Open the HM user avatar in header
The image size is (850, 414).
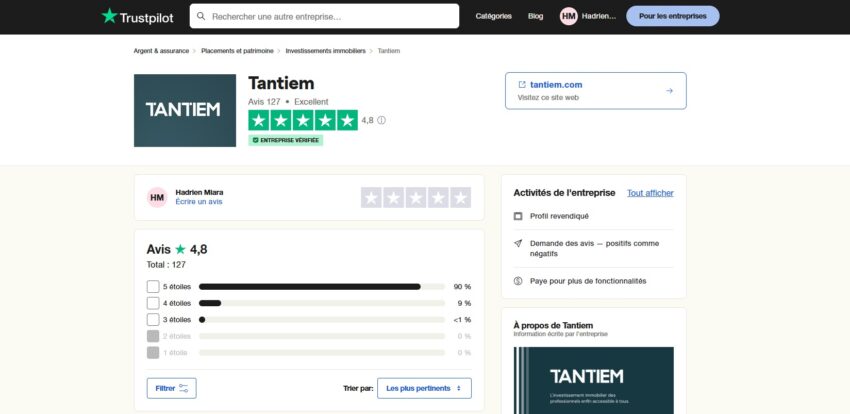pyautogui.click(x=569, y=16)
